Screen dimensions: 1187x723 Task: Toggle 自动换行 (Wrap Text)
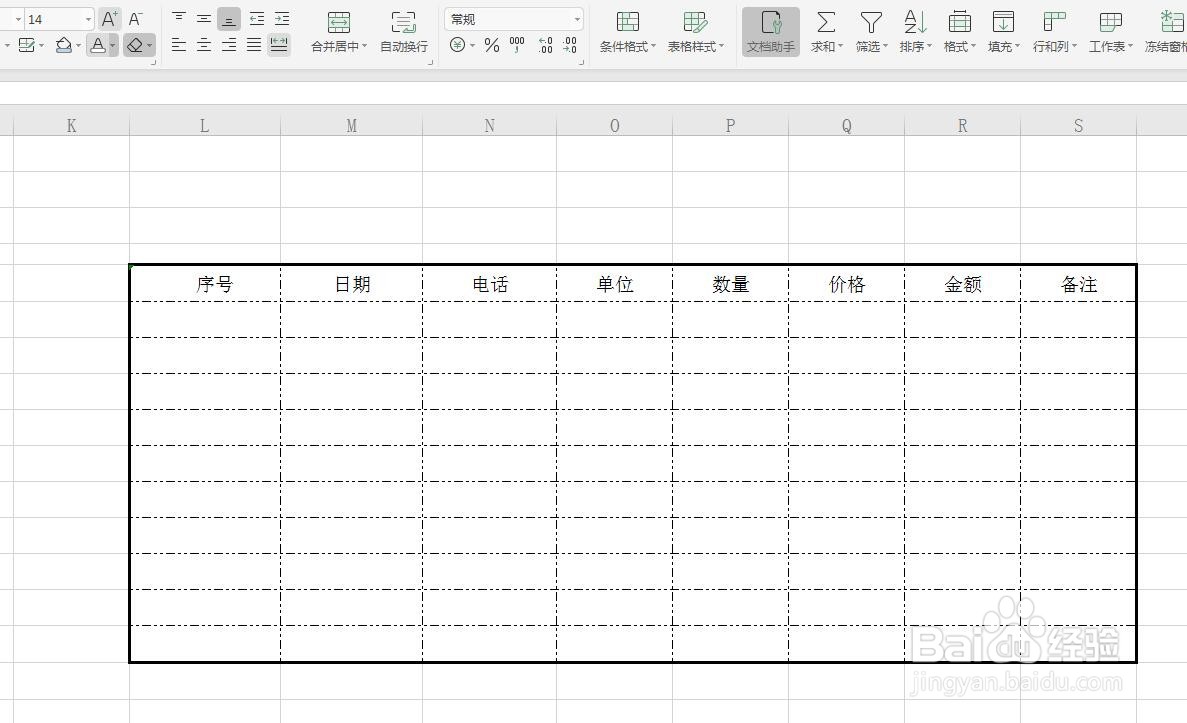coord(403,32)
